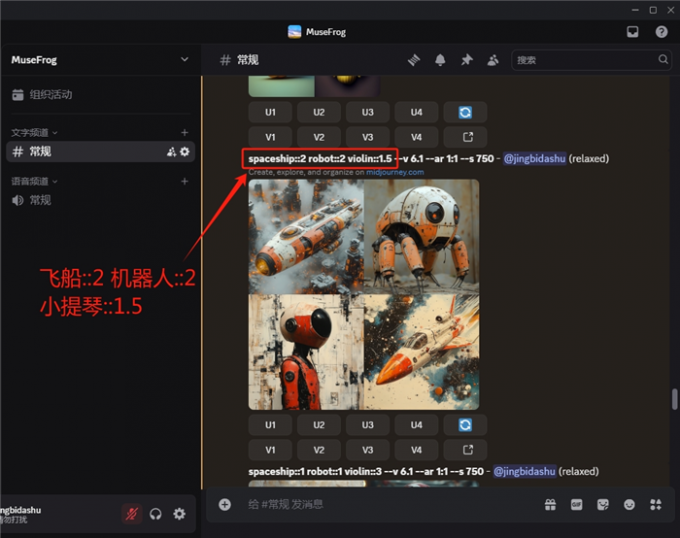Viewport: 680px width, 538px height.
Task: Click U2 below the spaceship image grid
Action: tap(319, 425)
